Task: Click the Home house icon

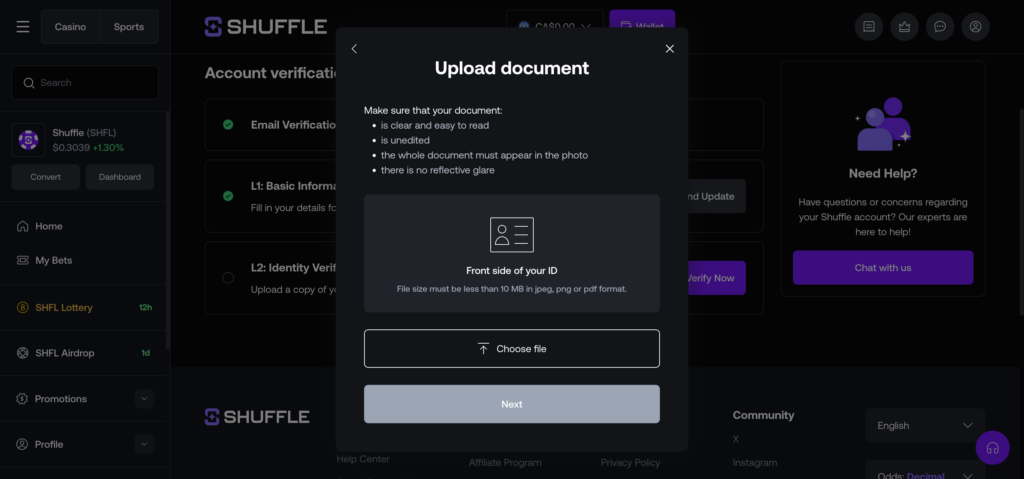Action: point(22,226)
